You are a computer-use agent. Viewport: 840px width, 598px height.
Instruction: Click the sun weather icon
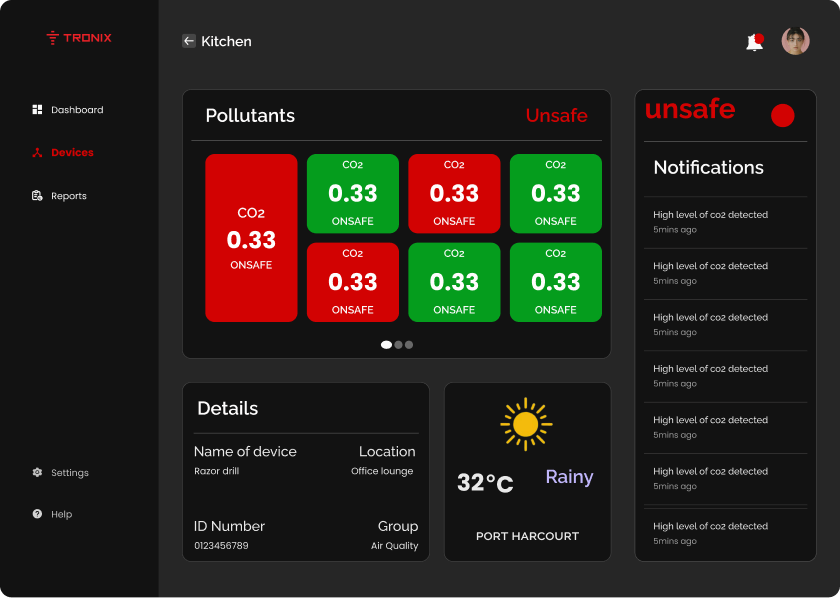pyautogui.click(x=526, y=424)
